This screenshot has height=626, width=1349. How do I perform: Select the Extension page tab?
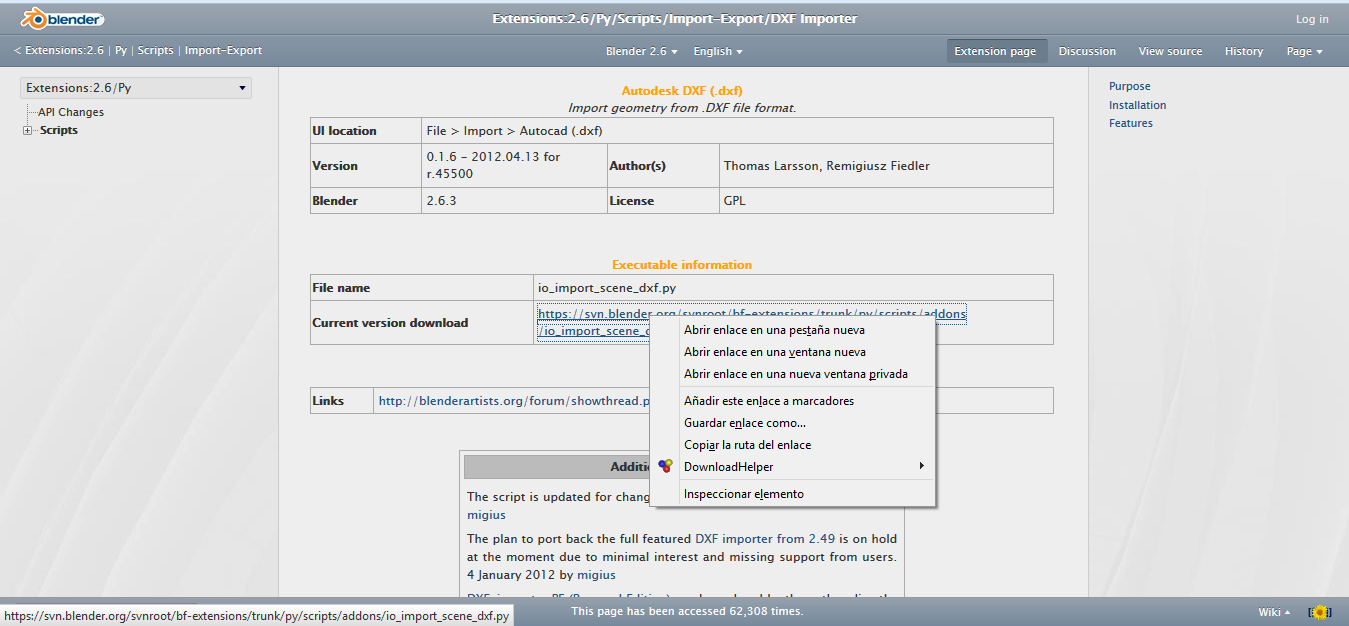coord(995,51)
